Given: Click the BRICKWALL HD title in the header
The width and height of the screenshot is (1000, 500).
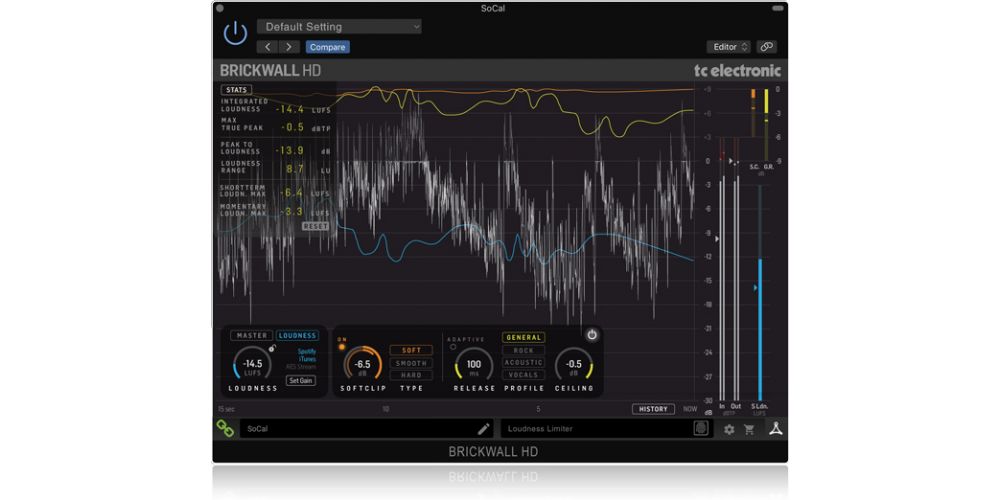Looking at the screenshot, I should click(x=270, y=70).
